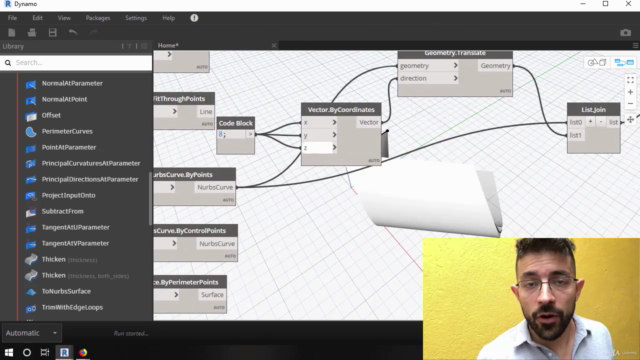
Task: Click the exclamation notification icon
Action: pos(194,18)
